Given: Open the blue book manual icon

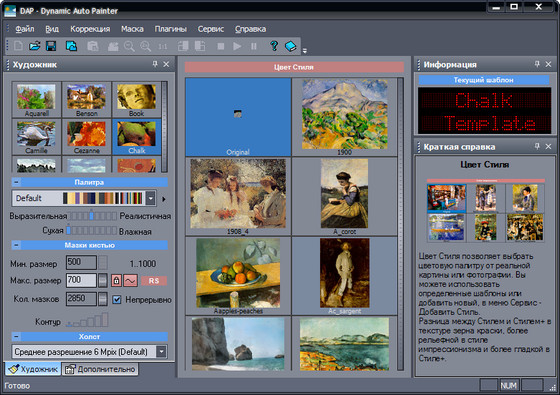Looking at the screenshot, I should click(x=291, y=46).
